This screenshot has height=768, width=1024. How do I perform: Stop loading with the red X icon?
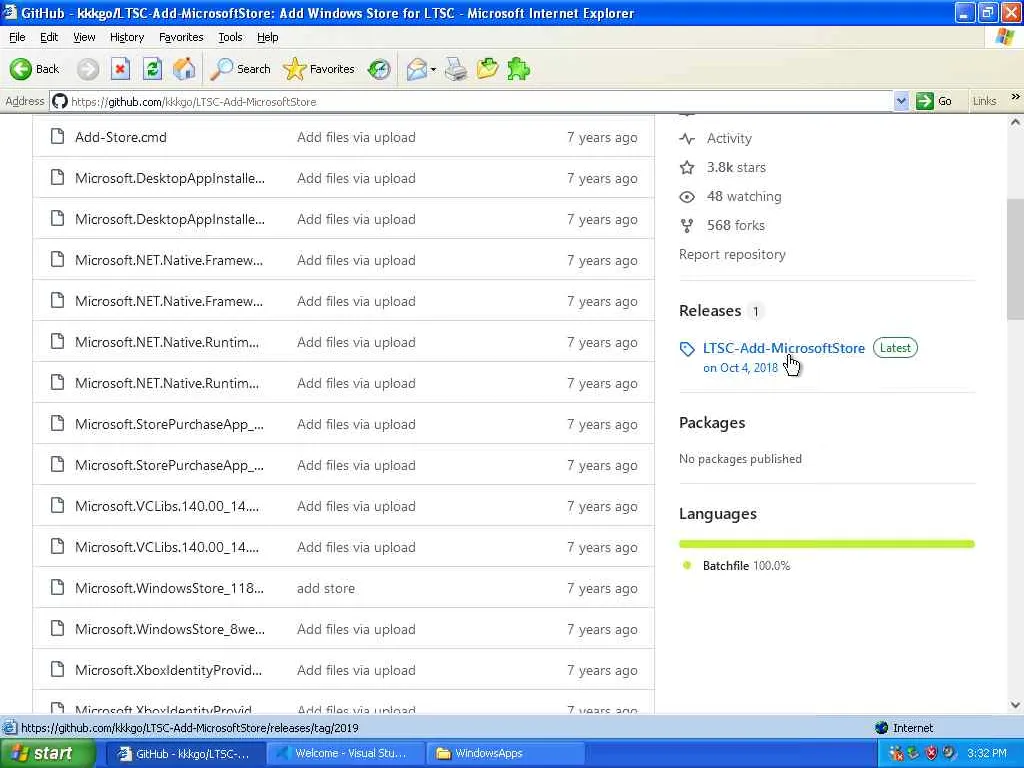point(120,69)
